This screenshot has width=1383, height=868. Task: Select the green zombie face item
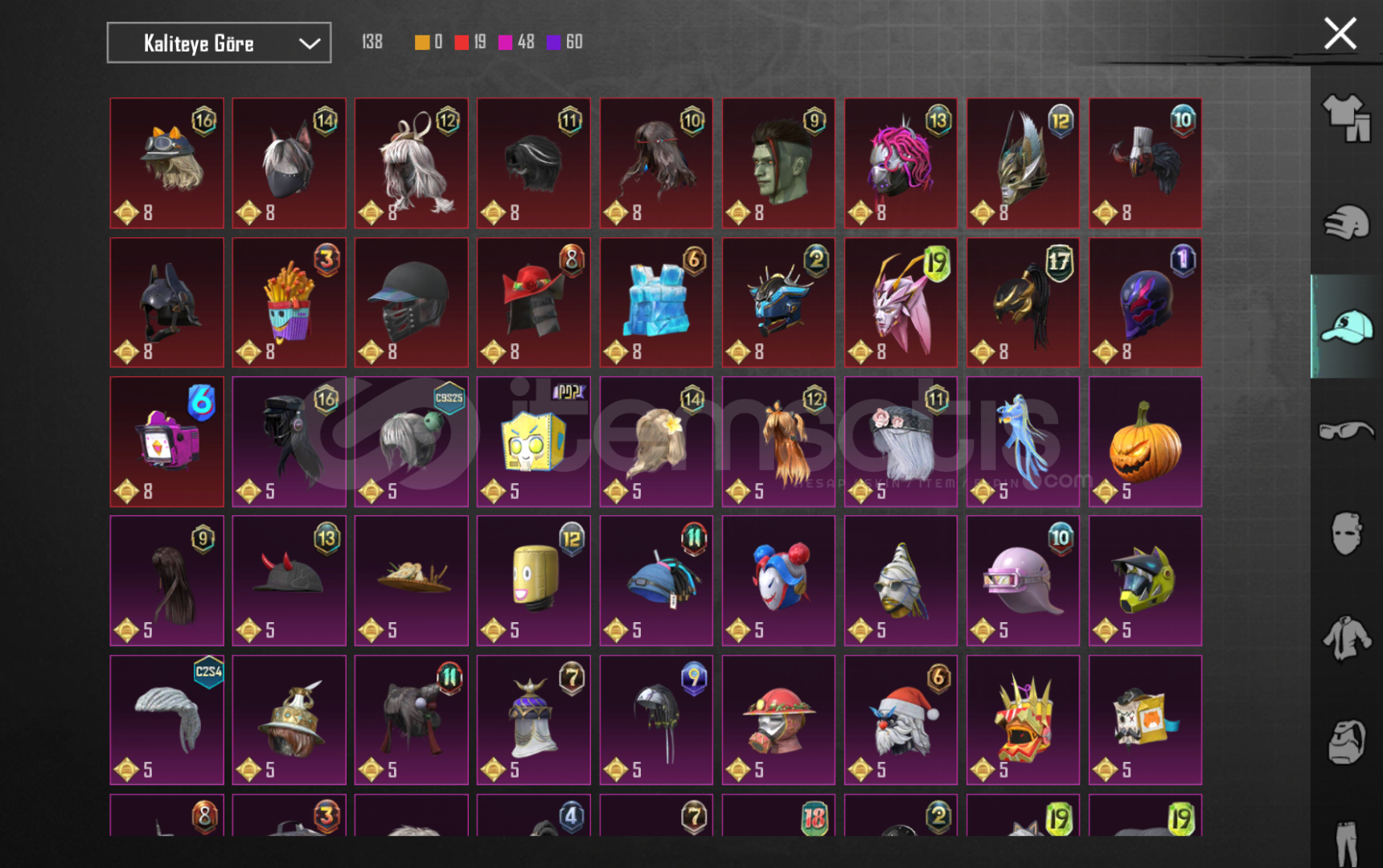tap(778, 163)
